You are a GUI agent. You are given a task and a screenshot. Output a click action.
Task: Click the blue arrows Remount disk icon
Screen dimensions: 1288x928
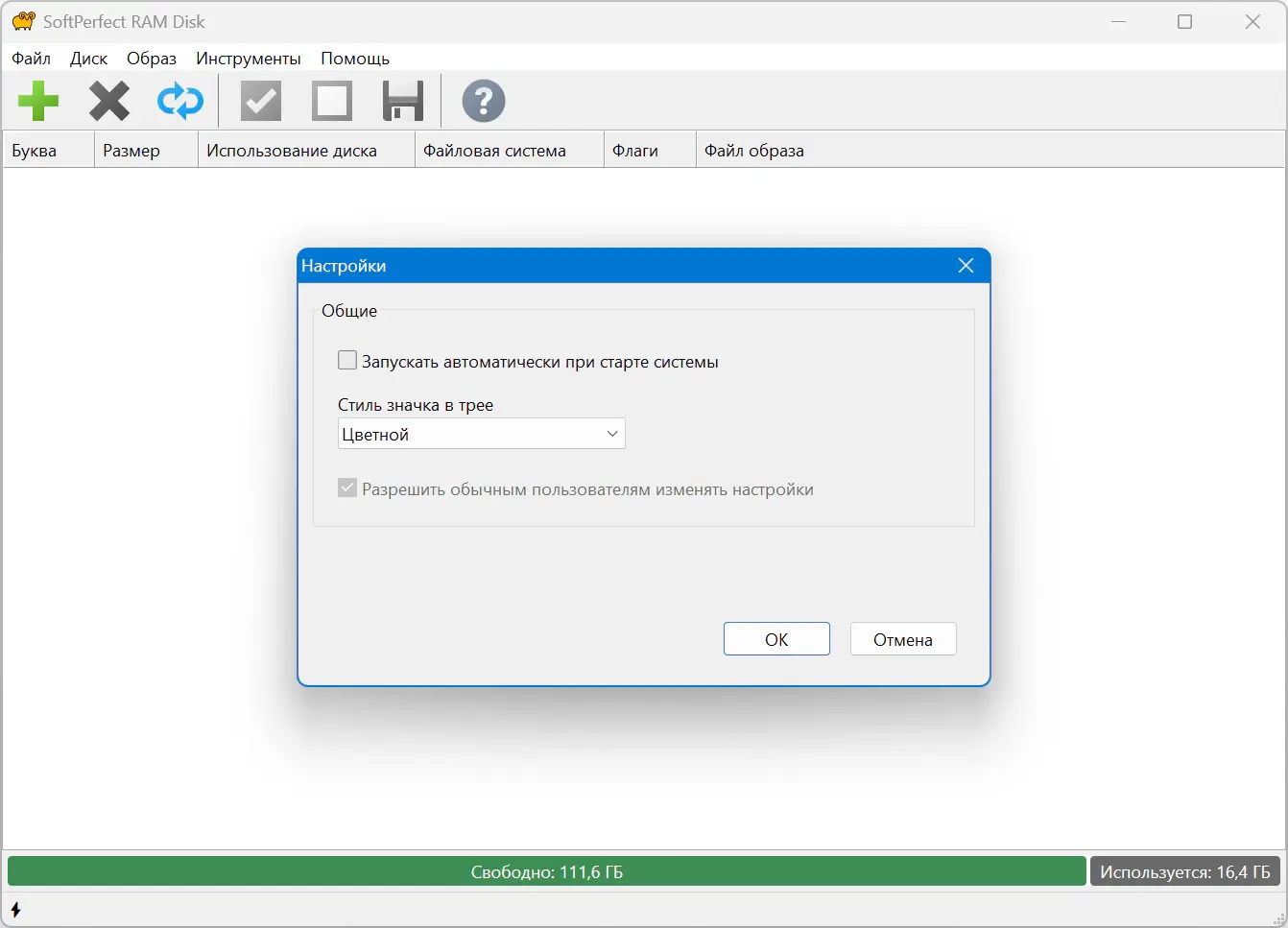point(180,101)
